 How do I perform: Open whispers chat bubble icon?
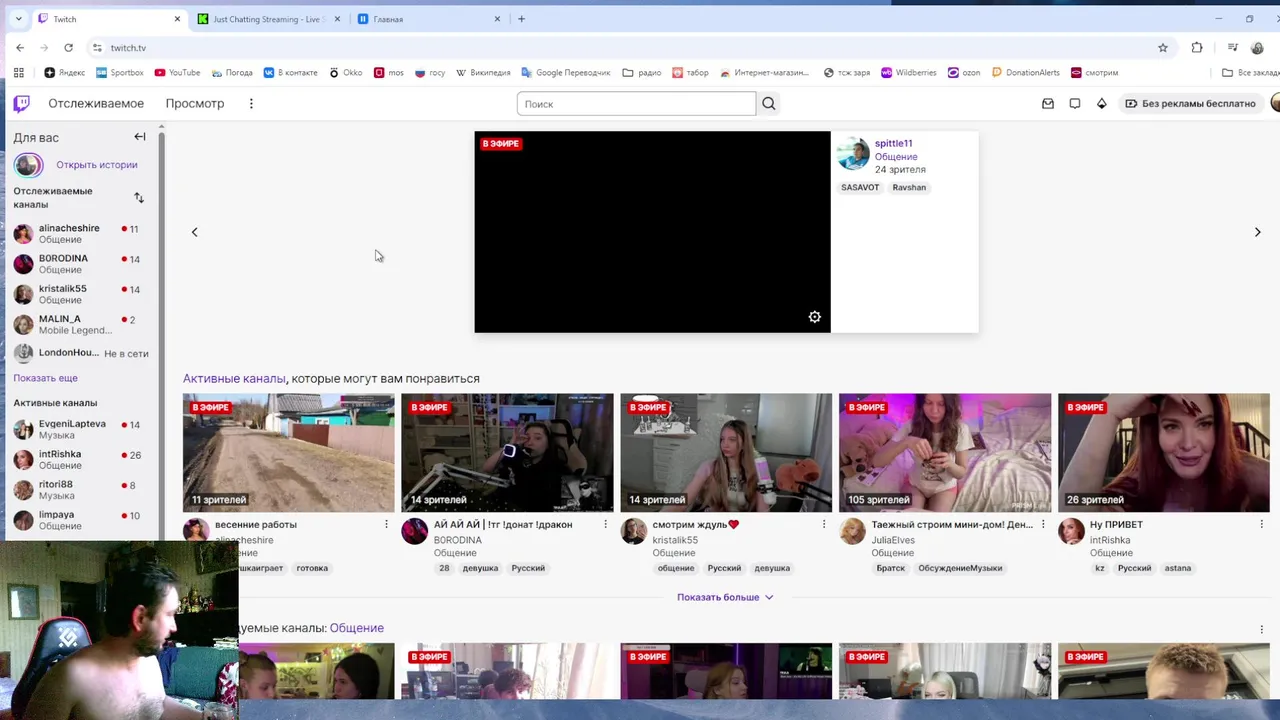[x=1075, y=103]
